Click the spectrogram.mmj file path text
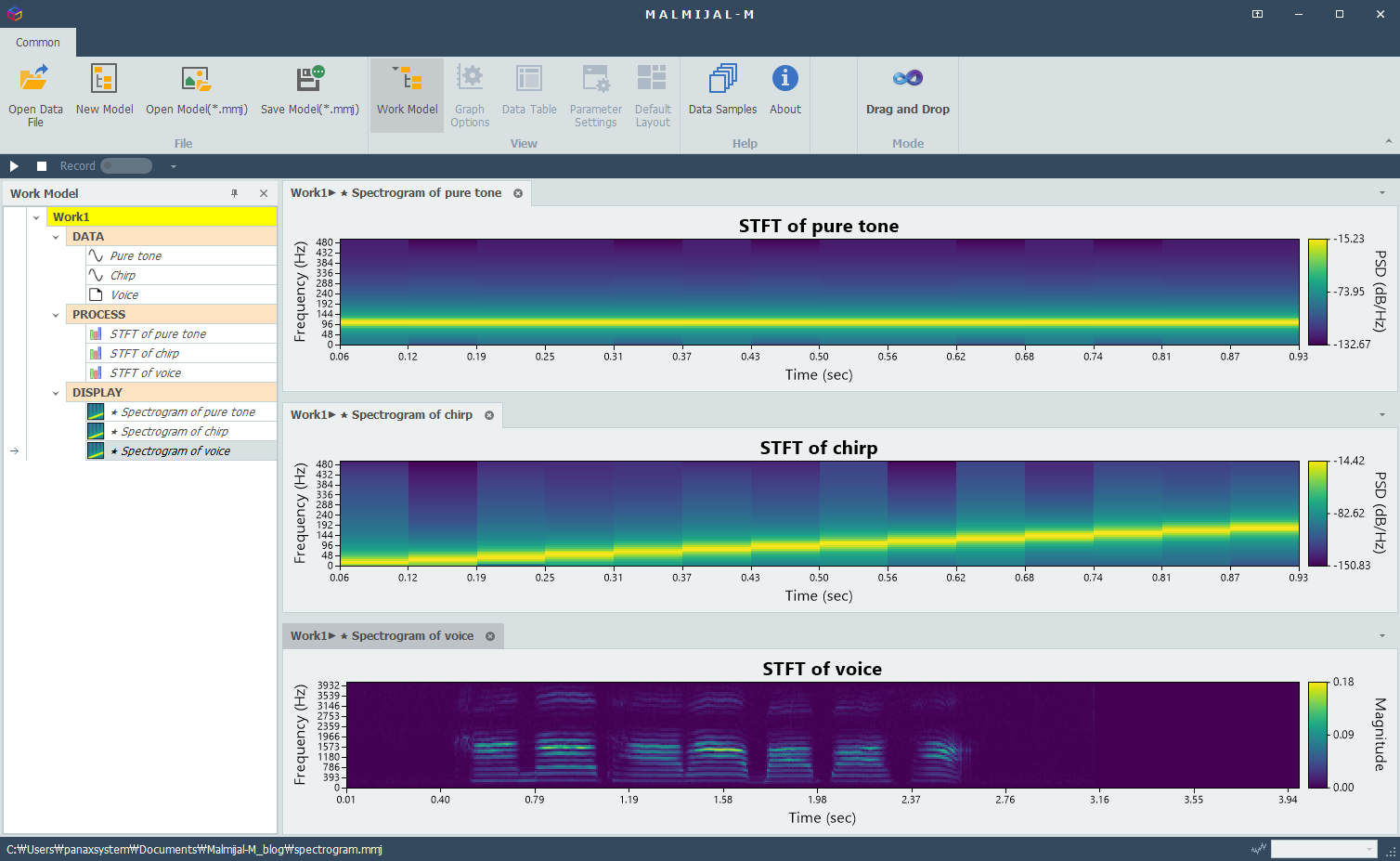 194,849
